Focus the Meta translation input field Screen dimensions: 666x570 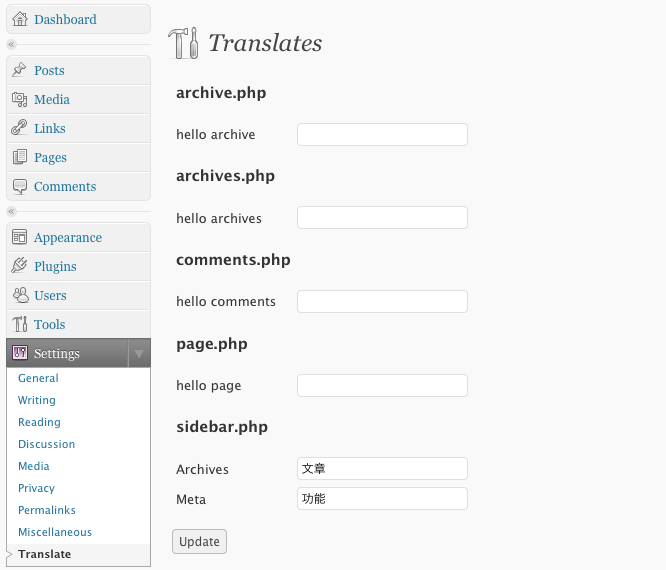382,499
